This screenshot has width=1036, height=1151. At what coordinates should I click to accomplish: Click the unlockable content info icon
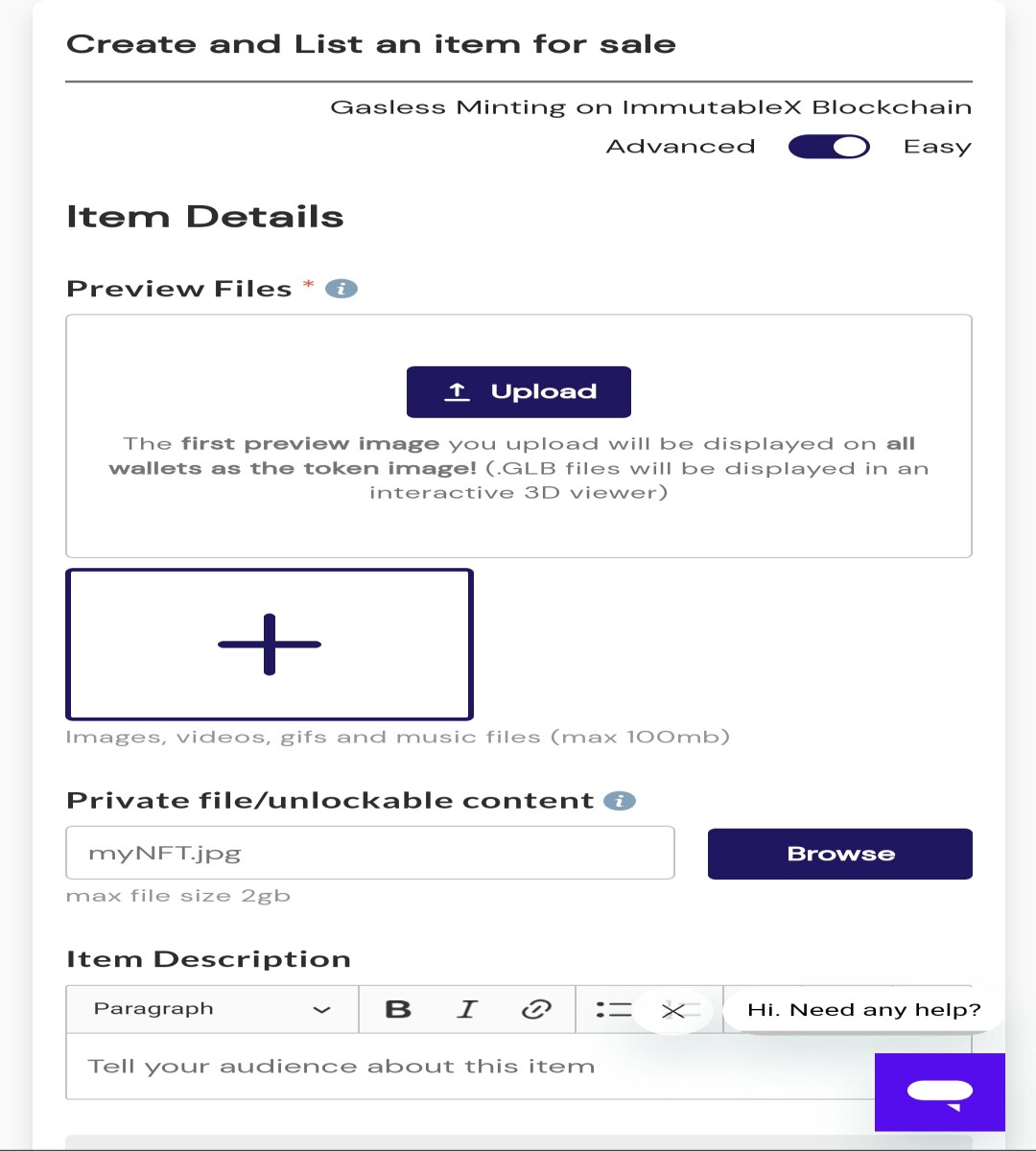point(620,801)
